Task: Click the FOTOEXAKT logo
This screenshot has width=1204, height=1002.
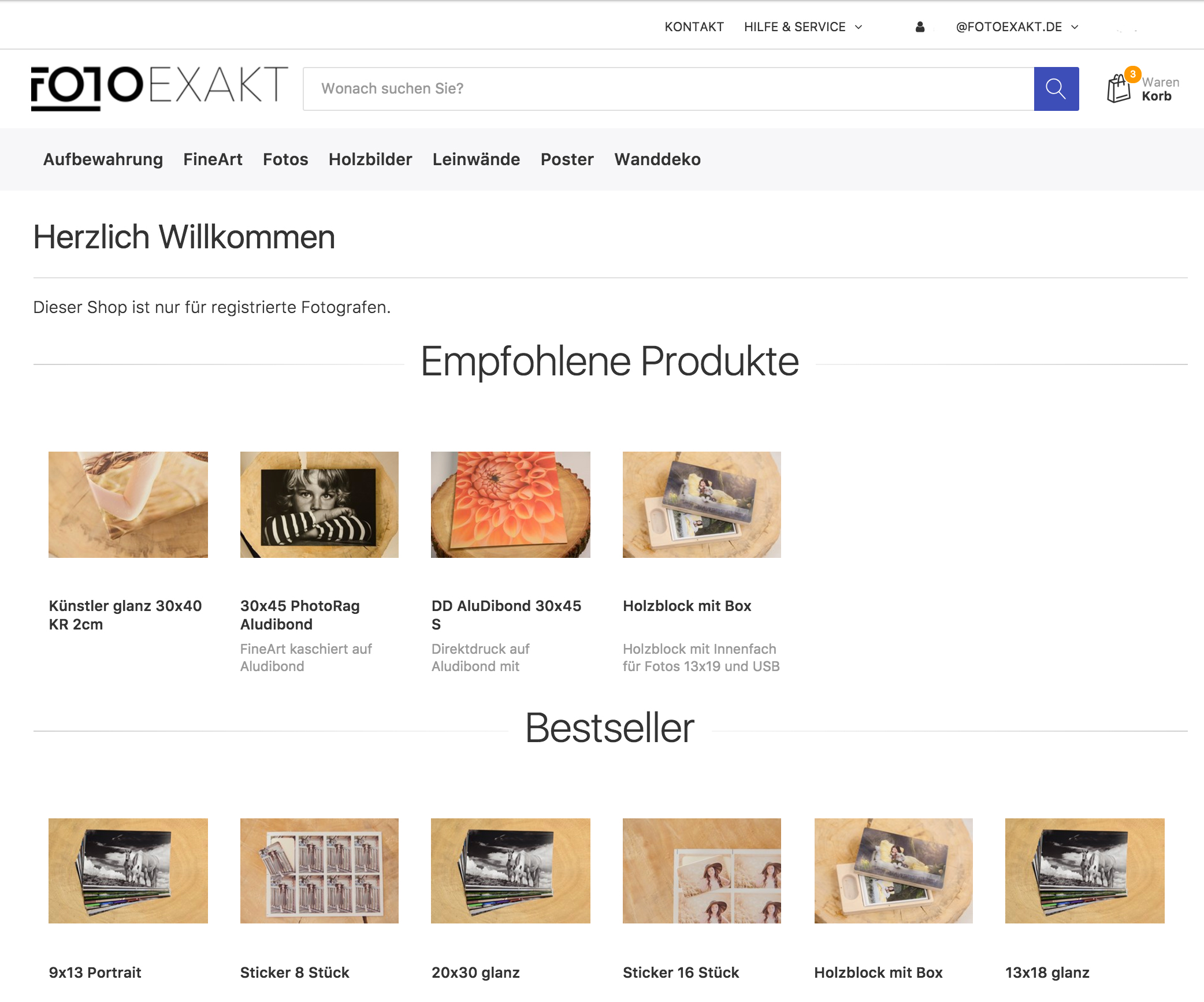Action: click(159, 88)
